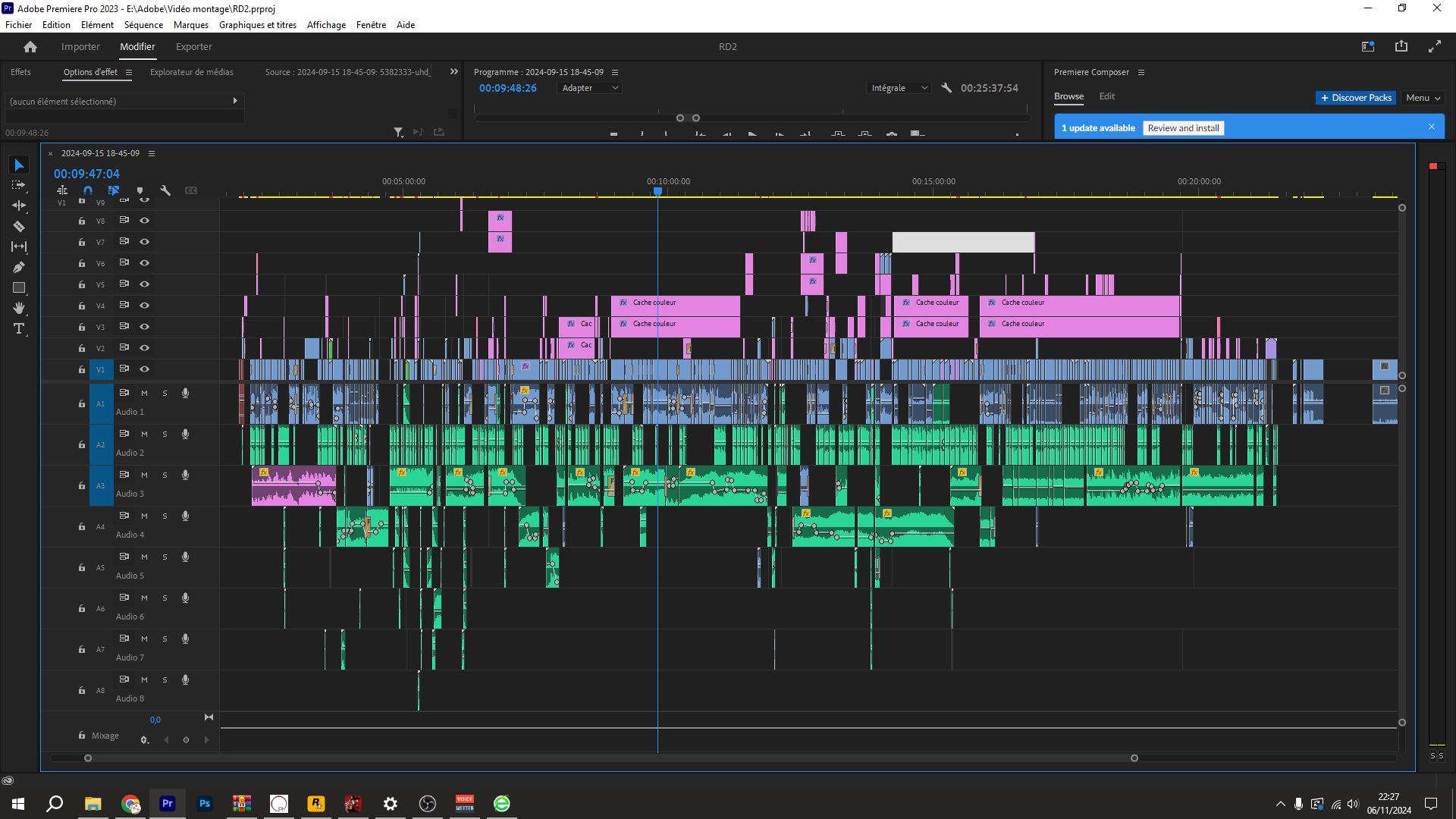Open the Adapter zoom level dropdown
The image size is (1456, 819).
[x=590, y=88]
